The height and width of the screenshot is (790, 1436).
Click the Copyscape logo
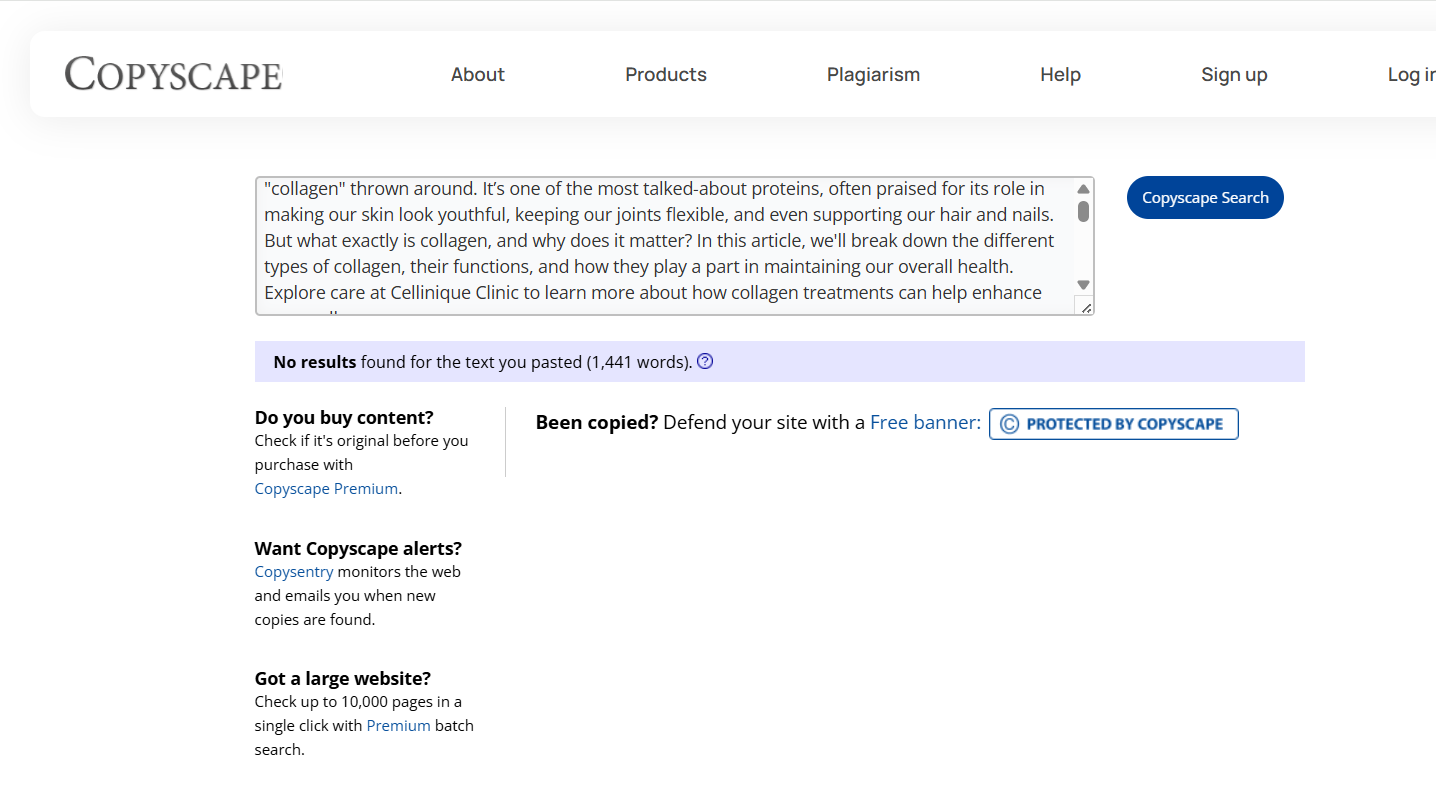173,74
